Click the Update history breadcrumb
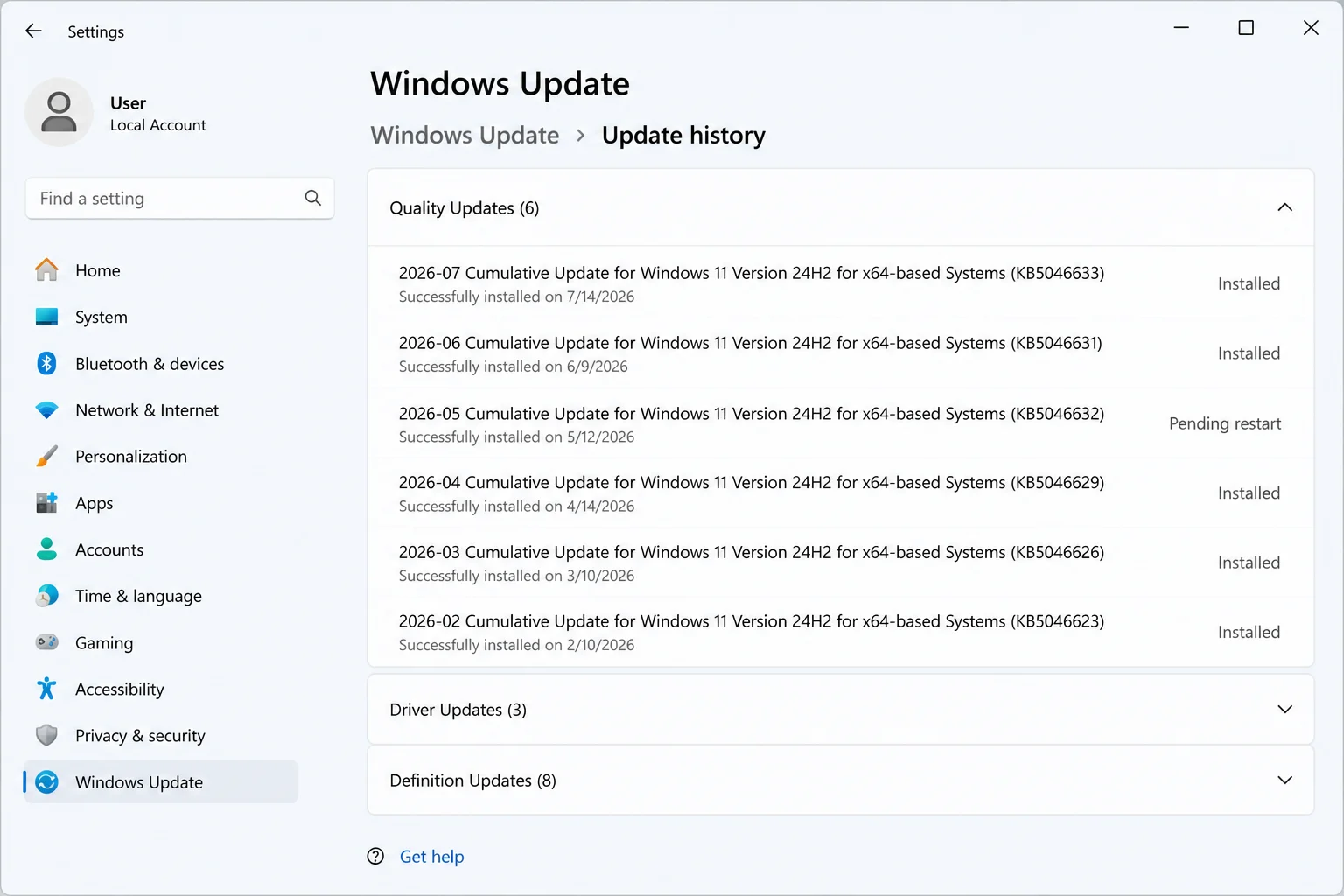Image resolution: width=1344 pixels, height=896 pixels. [683, 135]
